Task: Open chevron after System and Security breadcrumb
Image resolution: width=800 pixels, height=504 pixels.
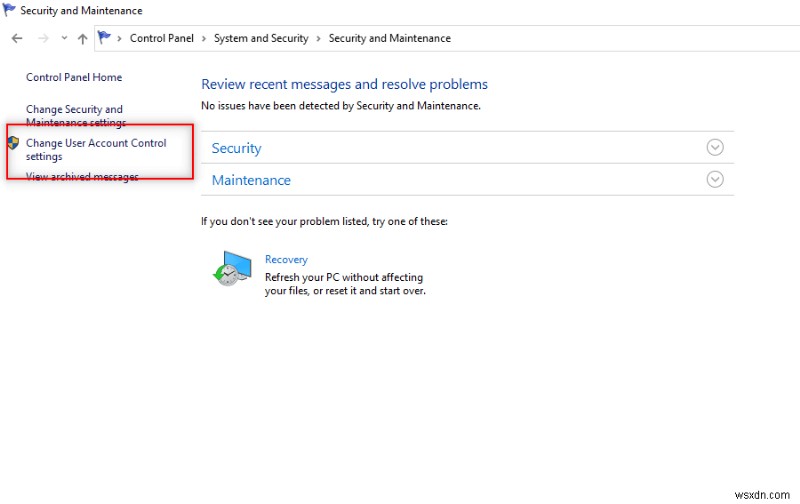Action: [x=319, y=38]
